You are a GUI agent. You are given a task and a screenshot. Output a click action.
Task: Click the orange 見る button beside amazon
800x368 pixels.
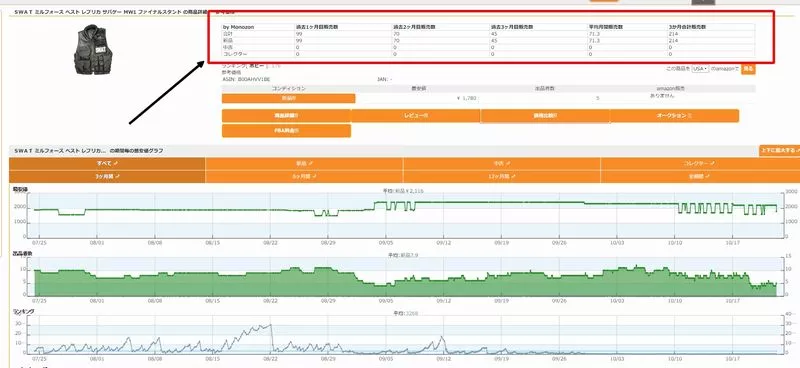click(748, 69)
